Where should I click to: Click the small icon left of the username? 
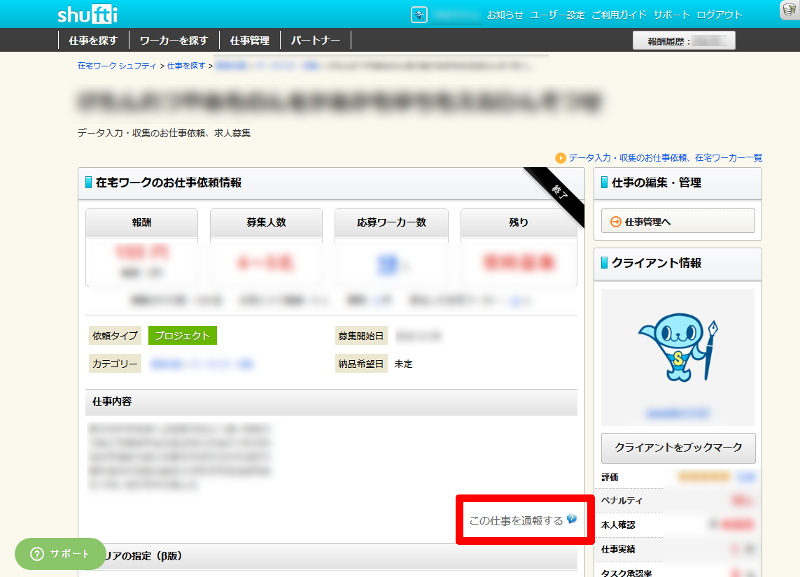(x=419, y=15)
